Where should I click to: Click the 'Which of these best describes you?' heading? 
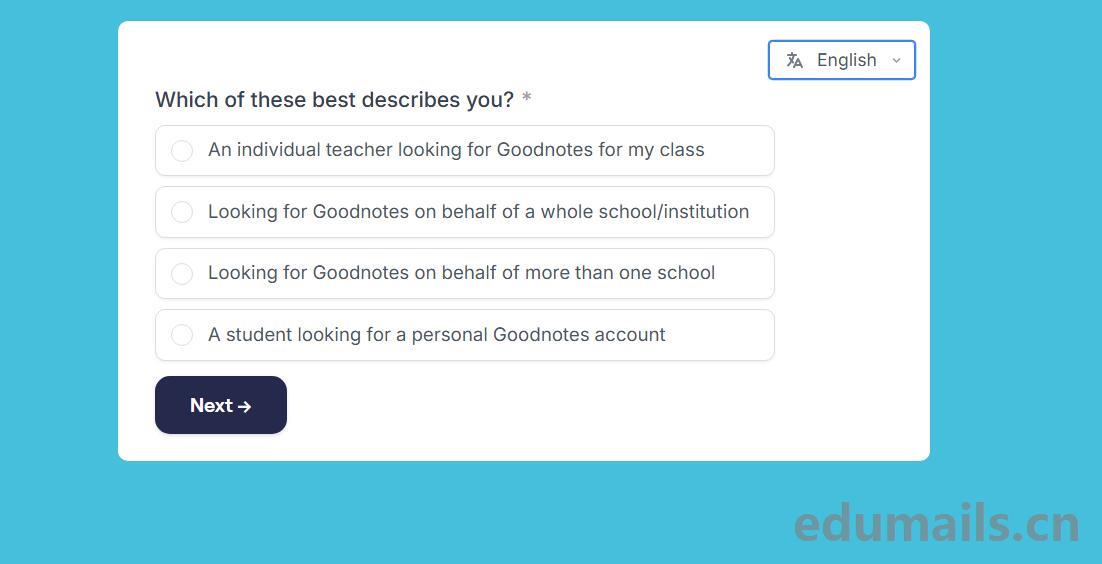coord(334,100)
